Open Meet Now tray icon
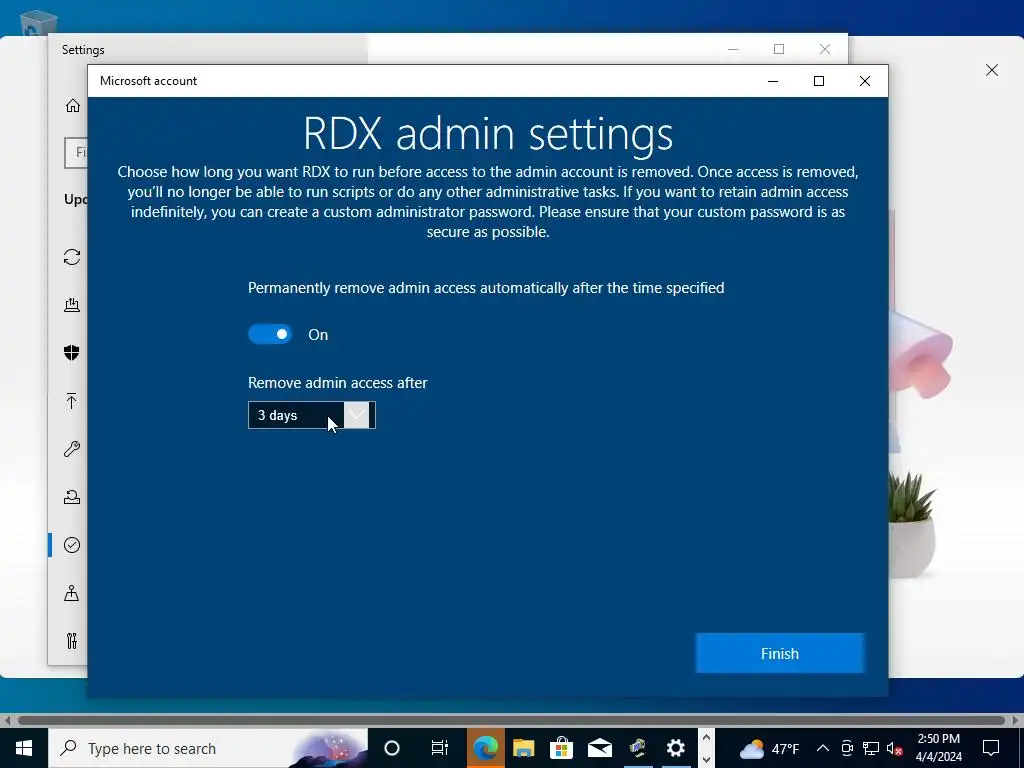This screenshot has width=1024, height=768. [847, 748]
